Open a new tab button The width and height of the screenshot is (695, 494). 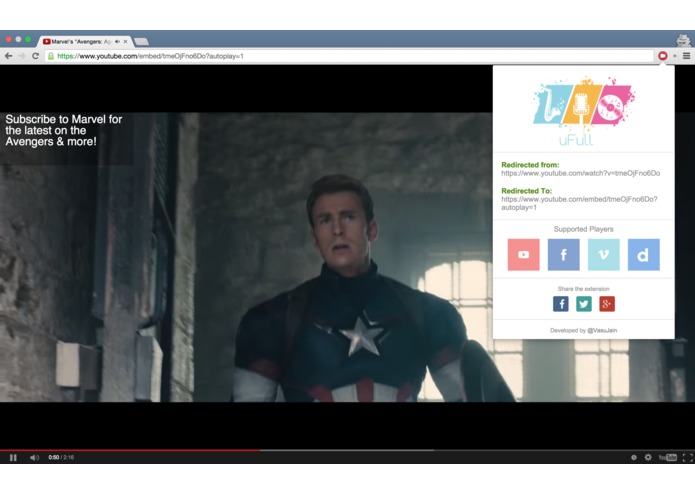coord(141,42)
